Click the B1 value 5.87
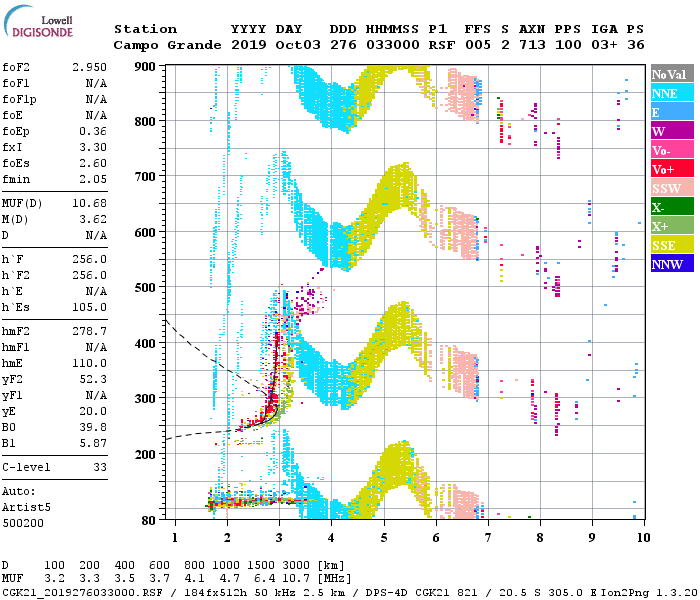Image resolution: width=700 pixels, height=600 pixels. point(93,443)
